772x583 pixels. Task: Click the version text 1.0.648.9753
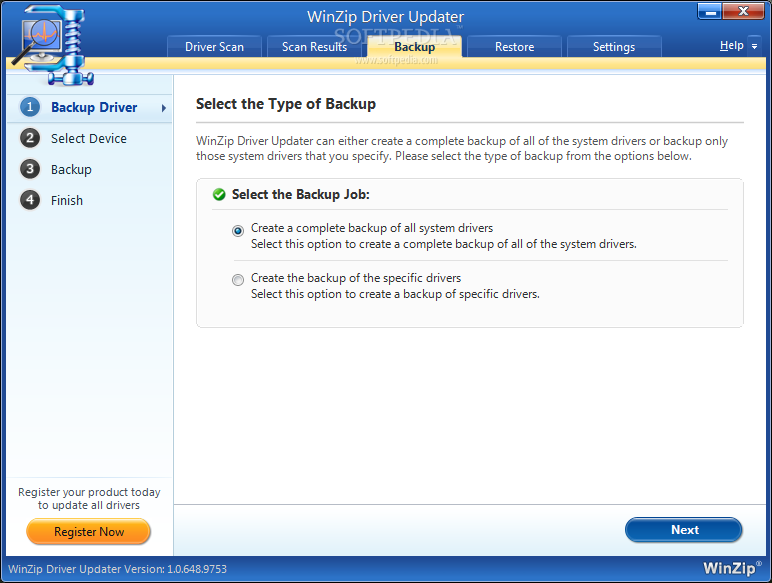coord(197,569)
